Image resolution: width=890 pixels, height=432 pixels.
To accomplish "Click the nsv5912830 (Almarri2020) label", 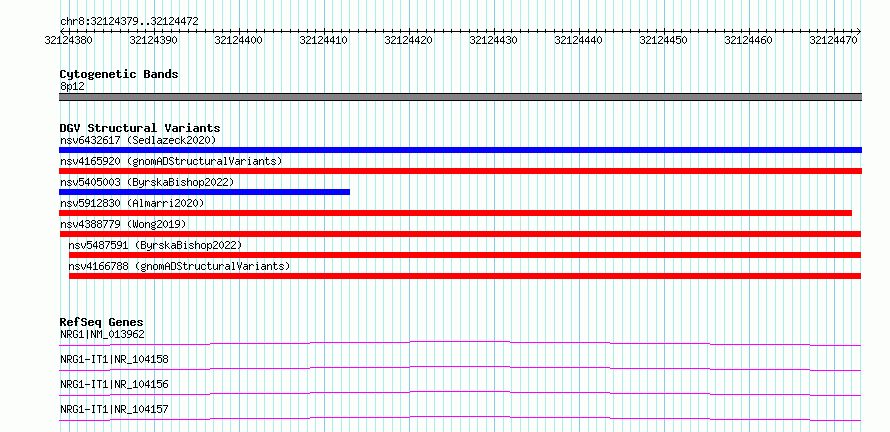I will 132,203.
